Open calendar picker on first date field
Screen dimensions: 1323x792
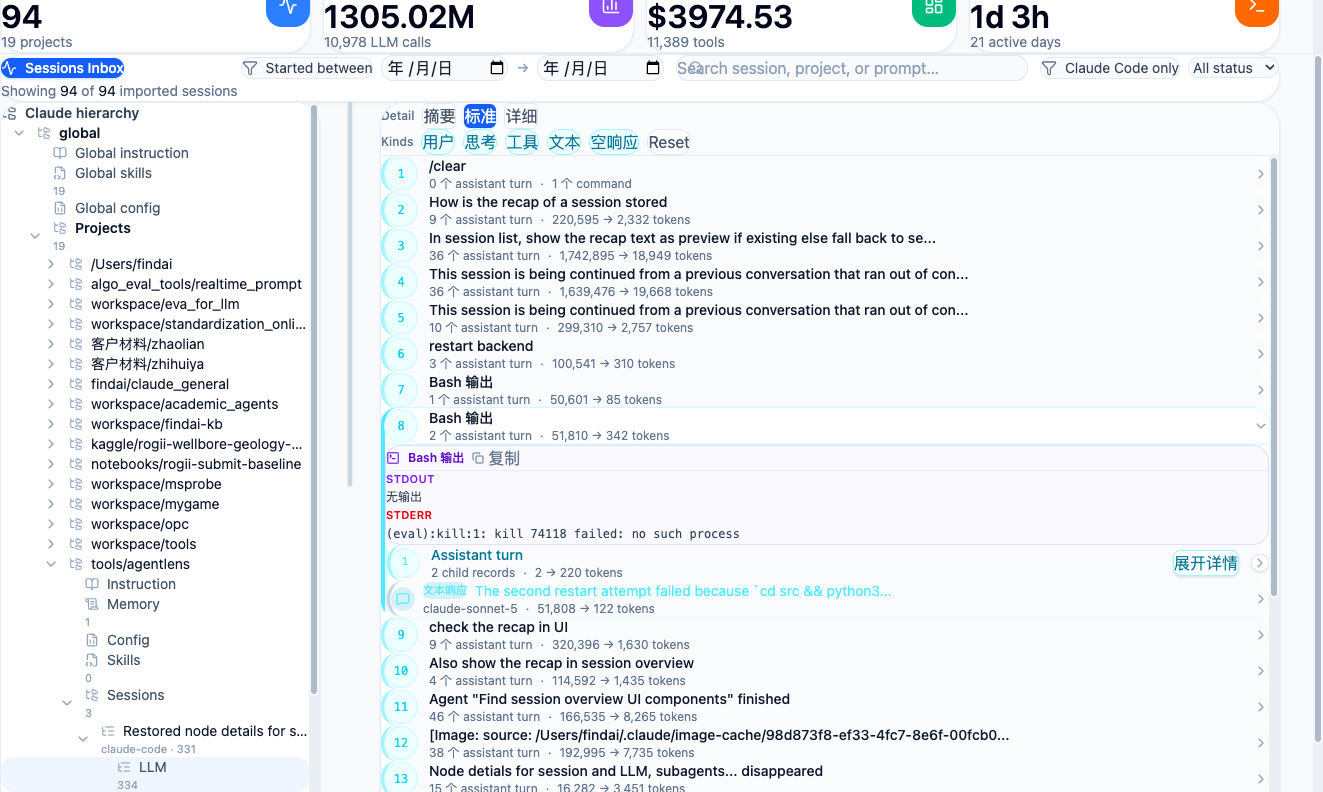pyautogui.click(x=497, y=68)
